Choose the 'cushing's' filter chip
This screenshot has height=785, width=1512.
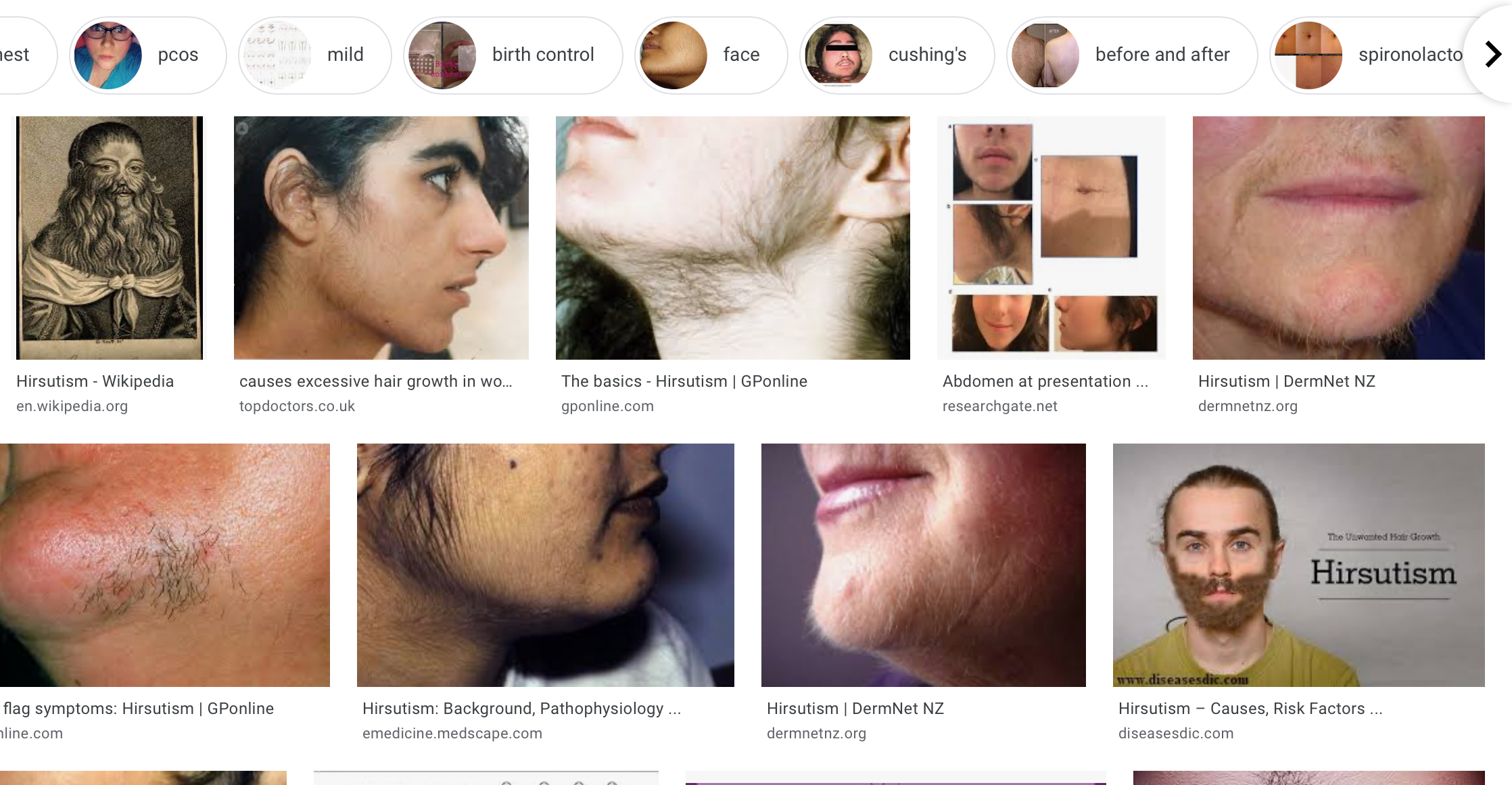(x=897, y=55)
